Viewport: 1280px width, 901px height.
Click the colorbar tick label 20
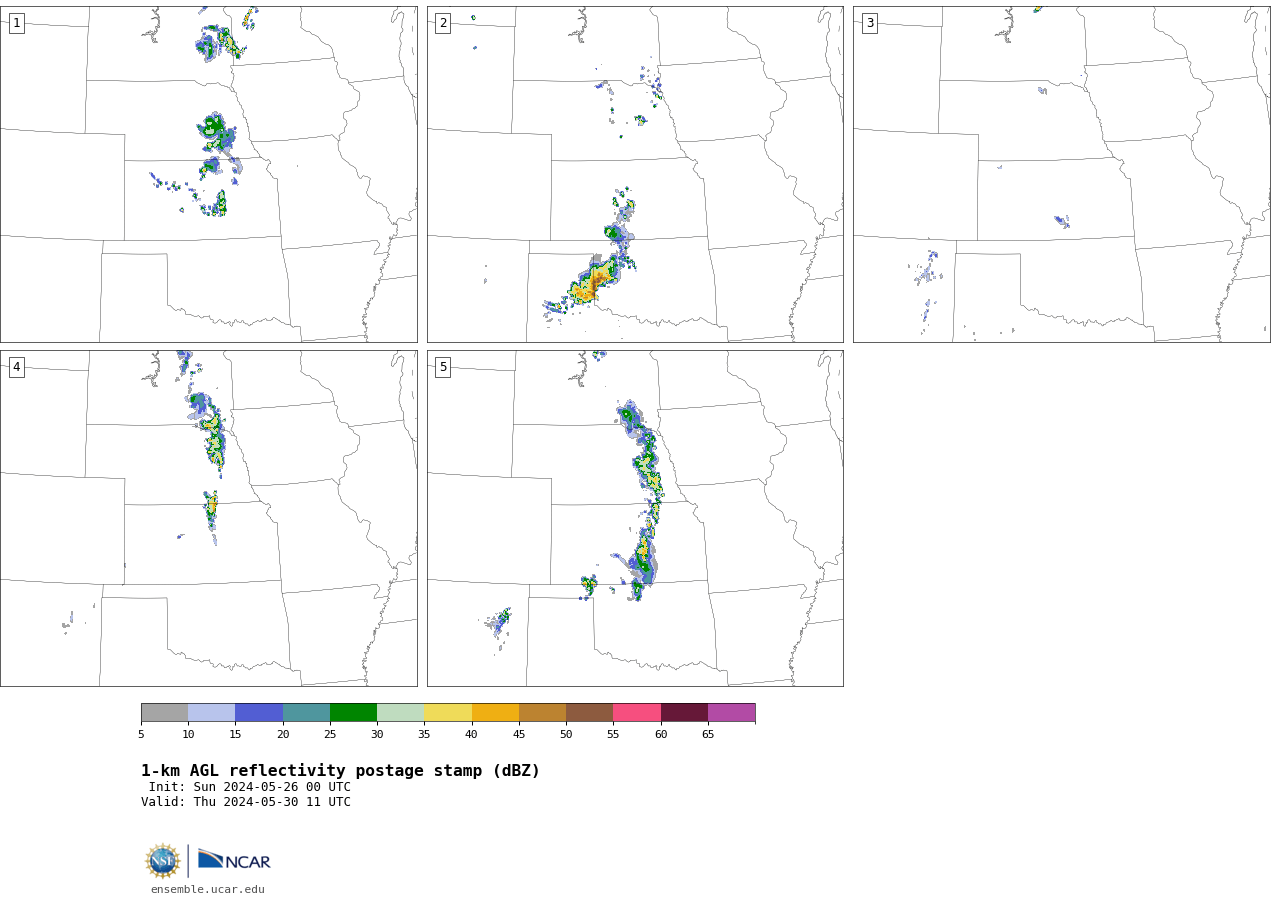tap(283, 735)
